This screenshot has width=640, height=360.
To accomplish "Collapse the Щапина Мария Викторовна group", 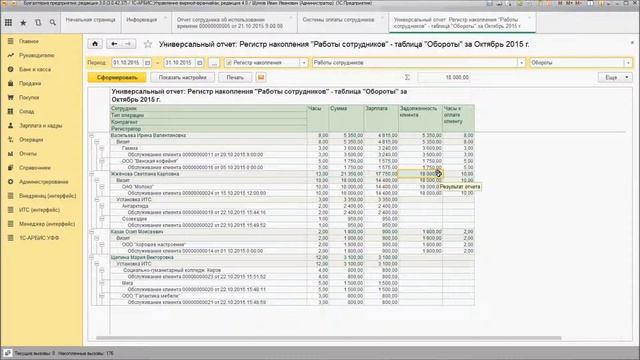I will click(x=91, y=258).
